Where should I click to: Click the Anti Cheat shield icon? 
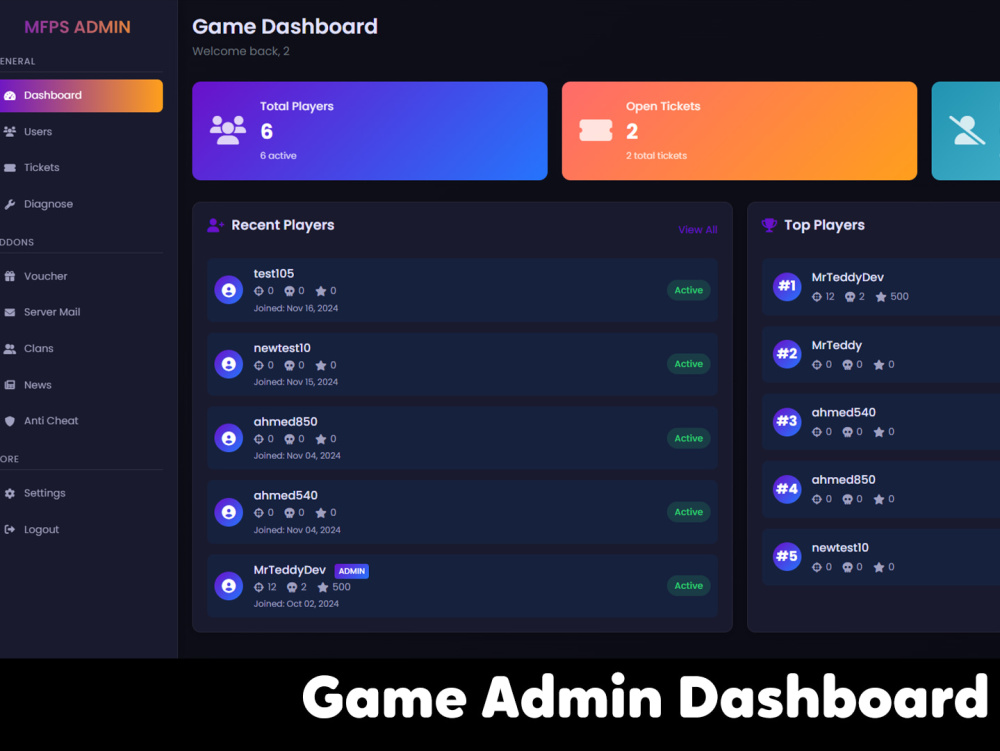(x=10, y=421)
